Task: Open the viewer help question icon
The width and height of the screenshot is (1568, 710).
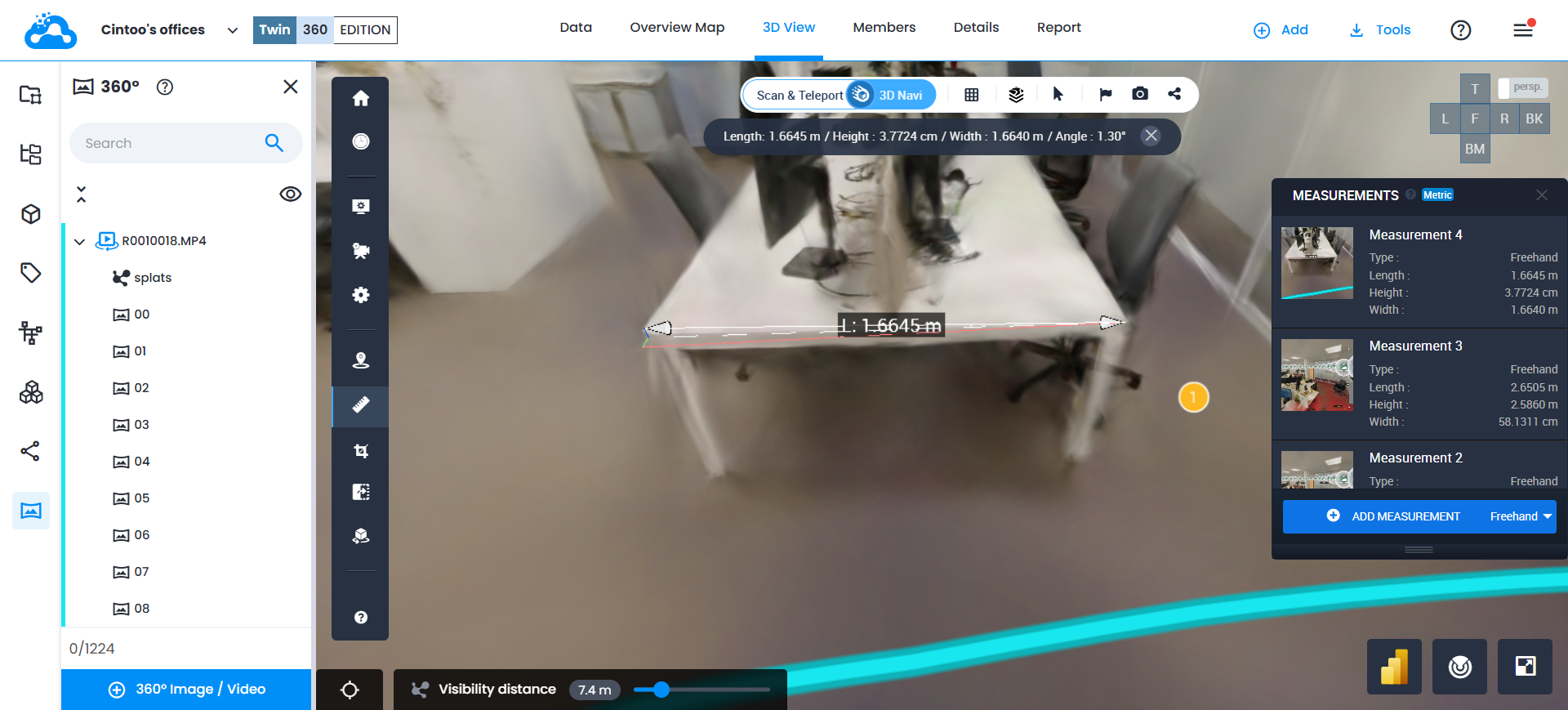Action: click(360, 618)
